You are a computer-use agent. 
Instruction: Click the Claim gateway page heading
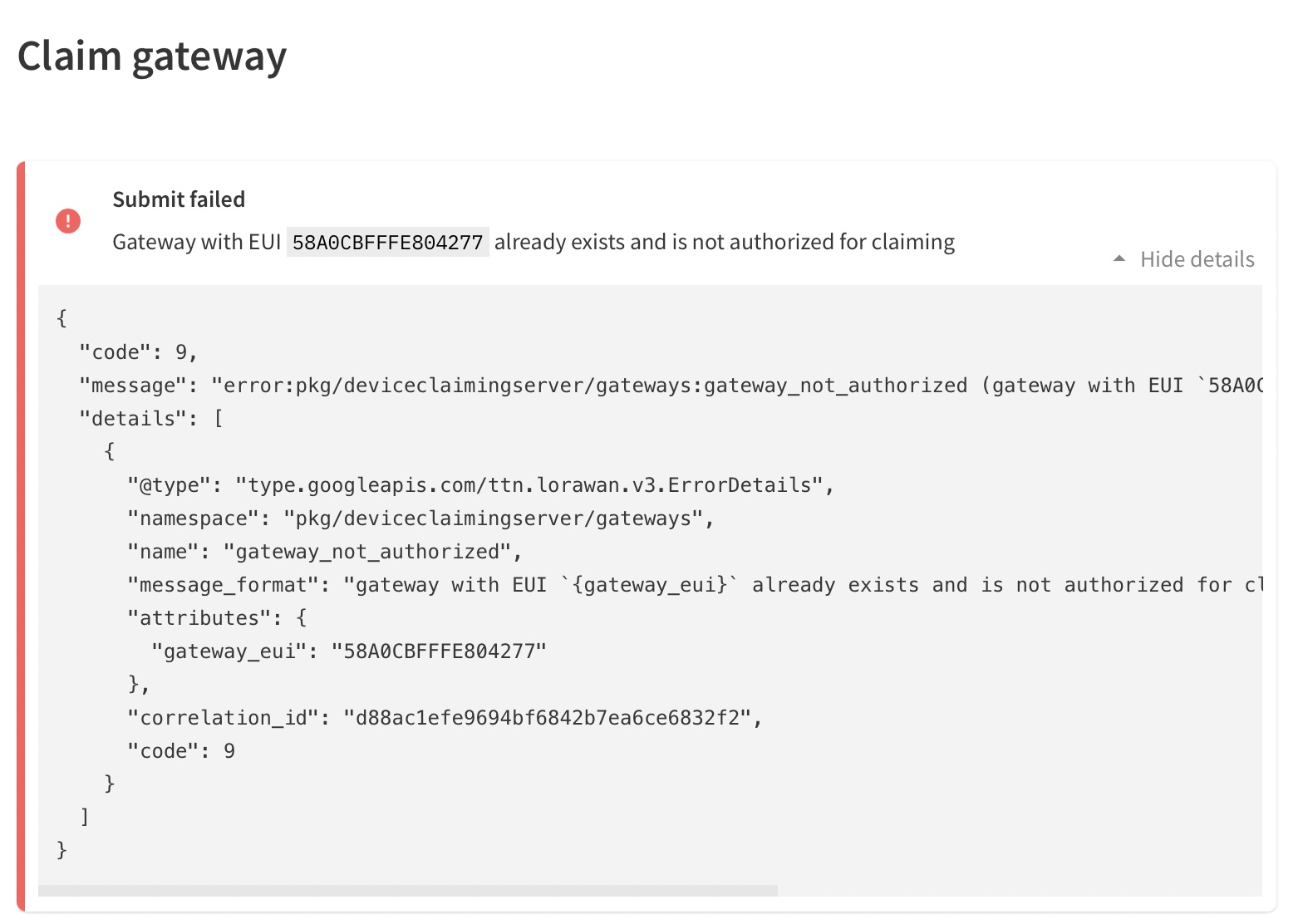[x=152, y=57]
